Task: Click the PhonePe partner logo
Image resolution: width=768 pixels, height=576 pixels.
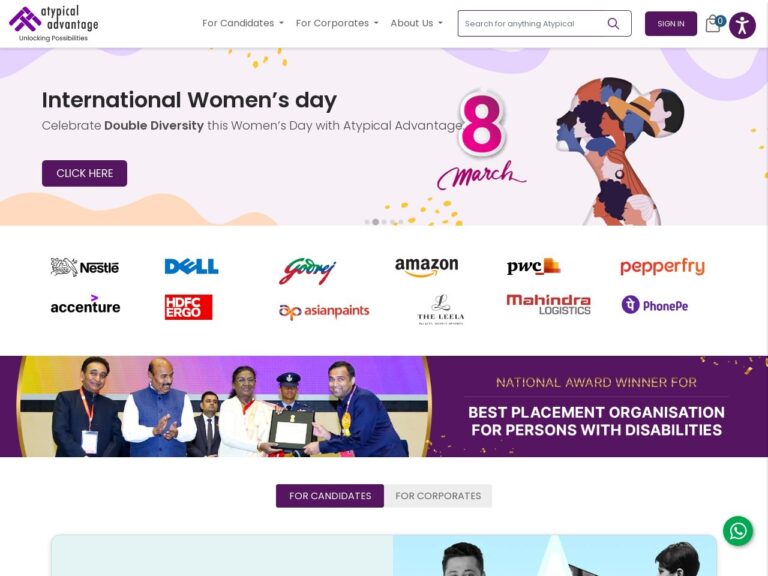Action: point(655,306)
